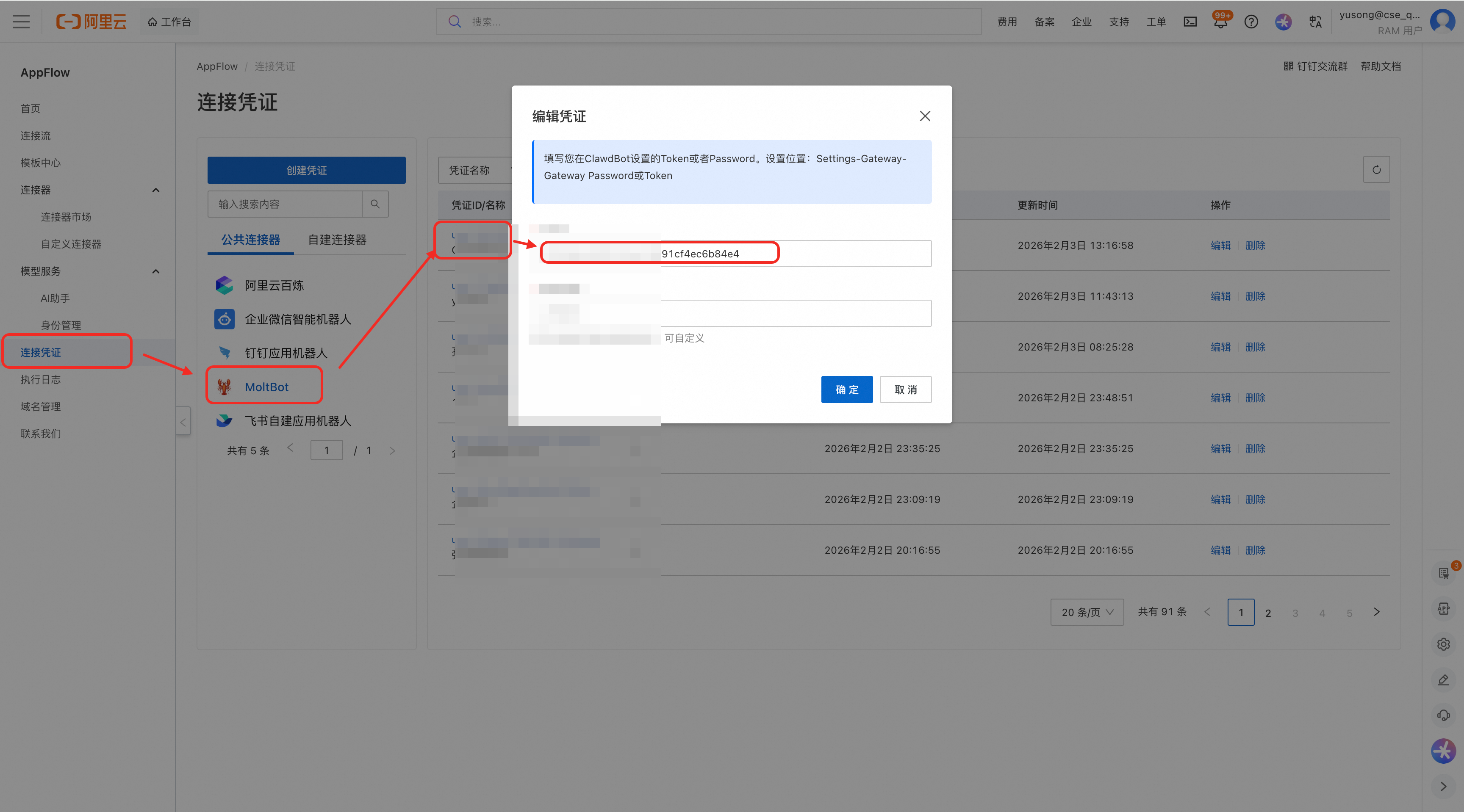Open the Cloud Shell terminal icon
1464x812 pixels.
(1190, 22)
